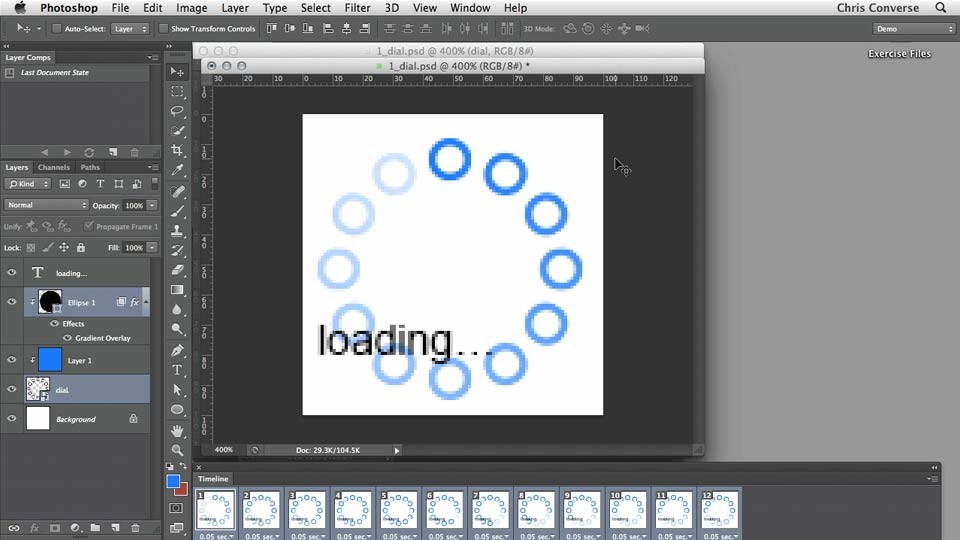Open Spotlight search icon

point(941,8)
